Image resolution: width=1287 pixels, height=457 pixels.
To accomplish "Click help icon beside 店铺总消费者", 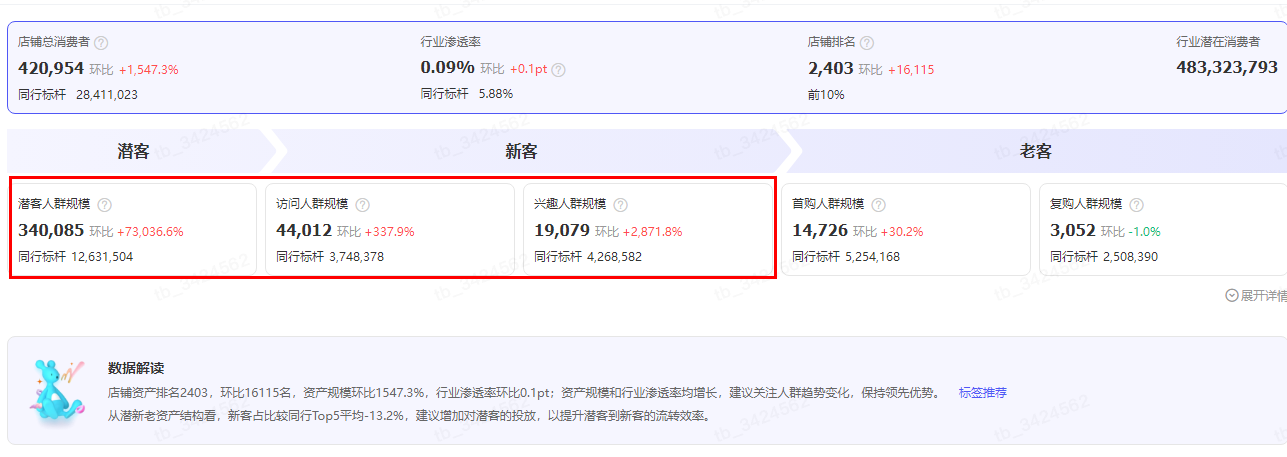I will [x=101, y=43].
